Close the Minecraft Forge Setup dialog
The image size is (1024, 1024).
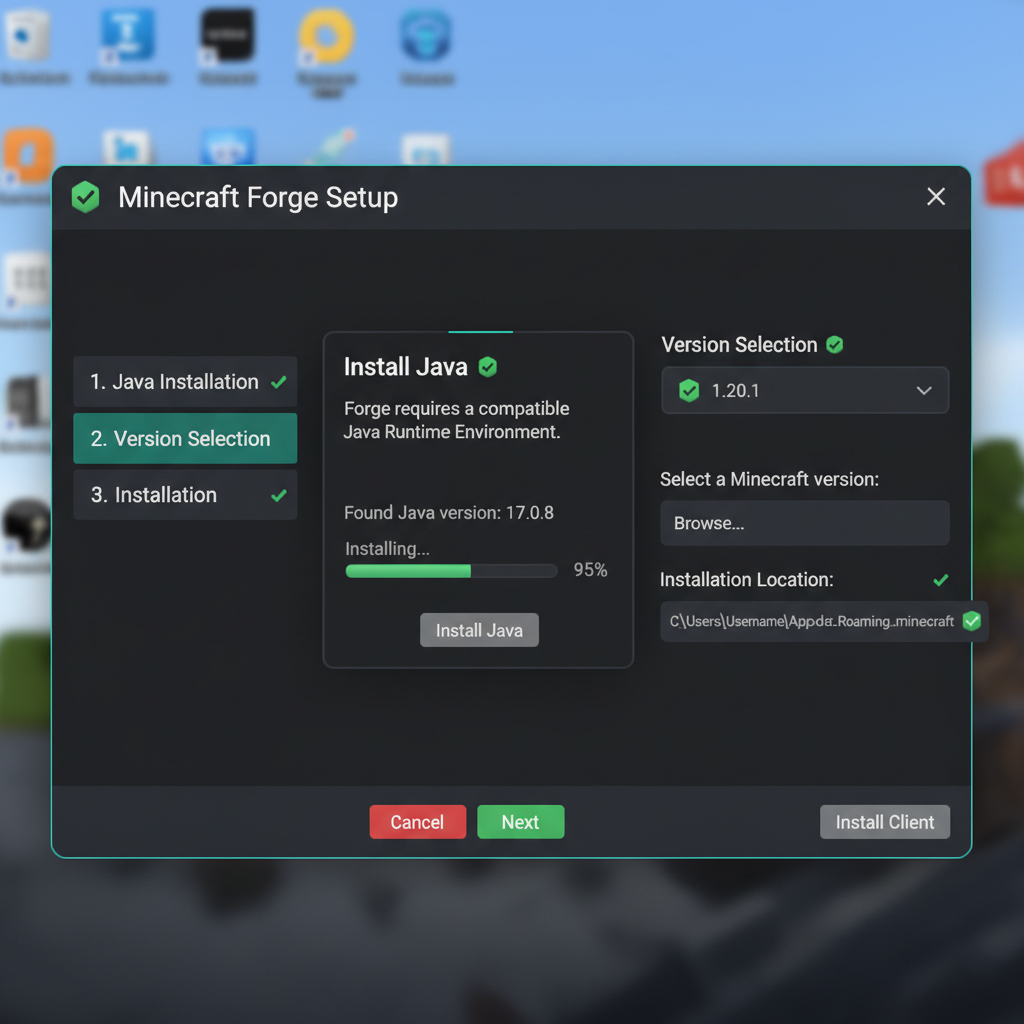pos(936,197)
